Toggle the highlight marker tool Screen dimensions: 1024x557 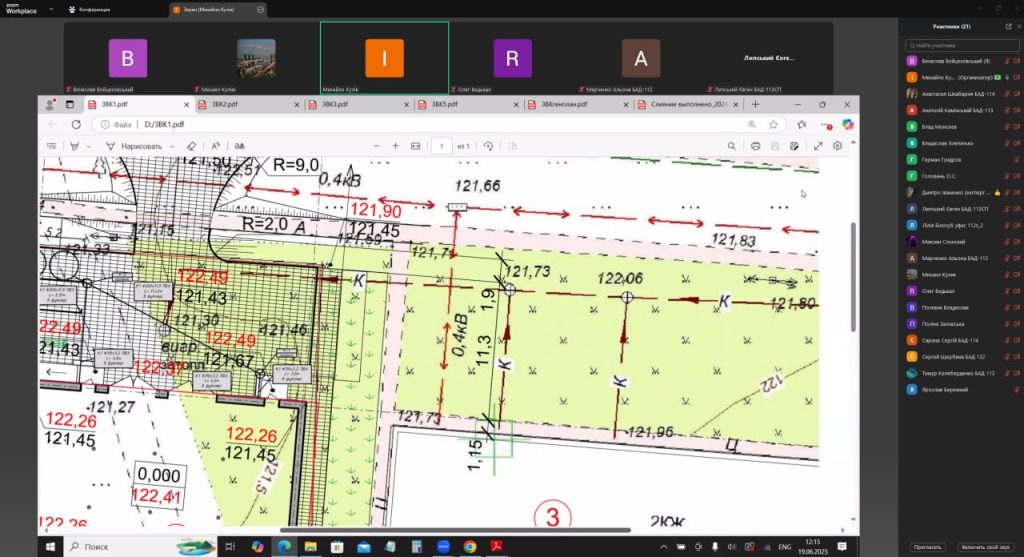click(73, 146)
